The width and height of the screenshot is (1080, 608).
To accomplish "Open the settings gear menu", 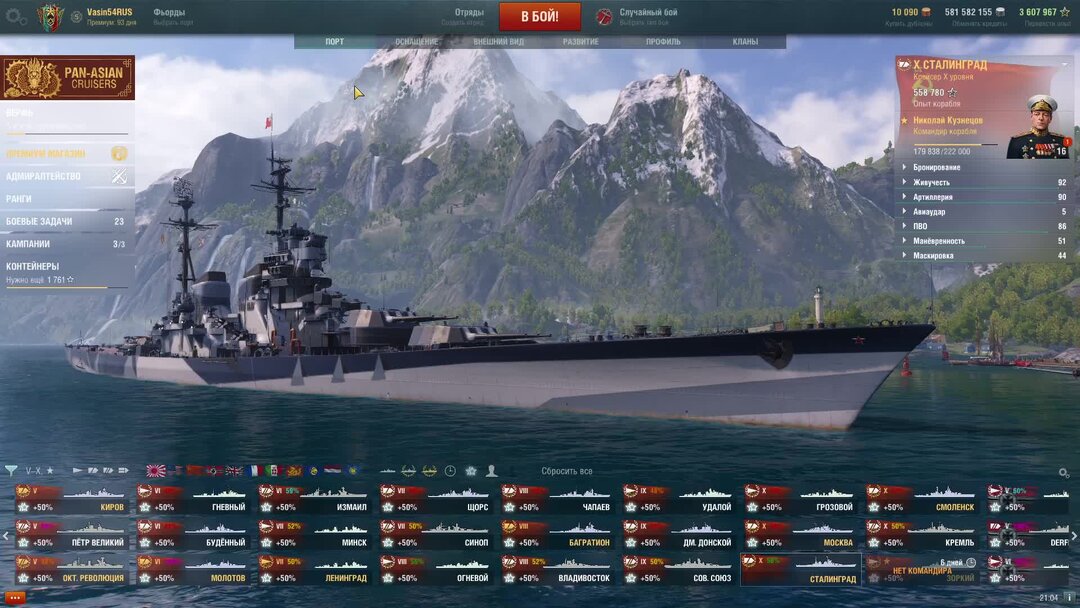I will pyautogui.click(x=16, y=17).
